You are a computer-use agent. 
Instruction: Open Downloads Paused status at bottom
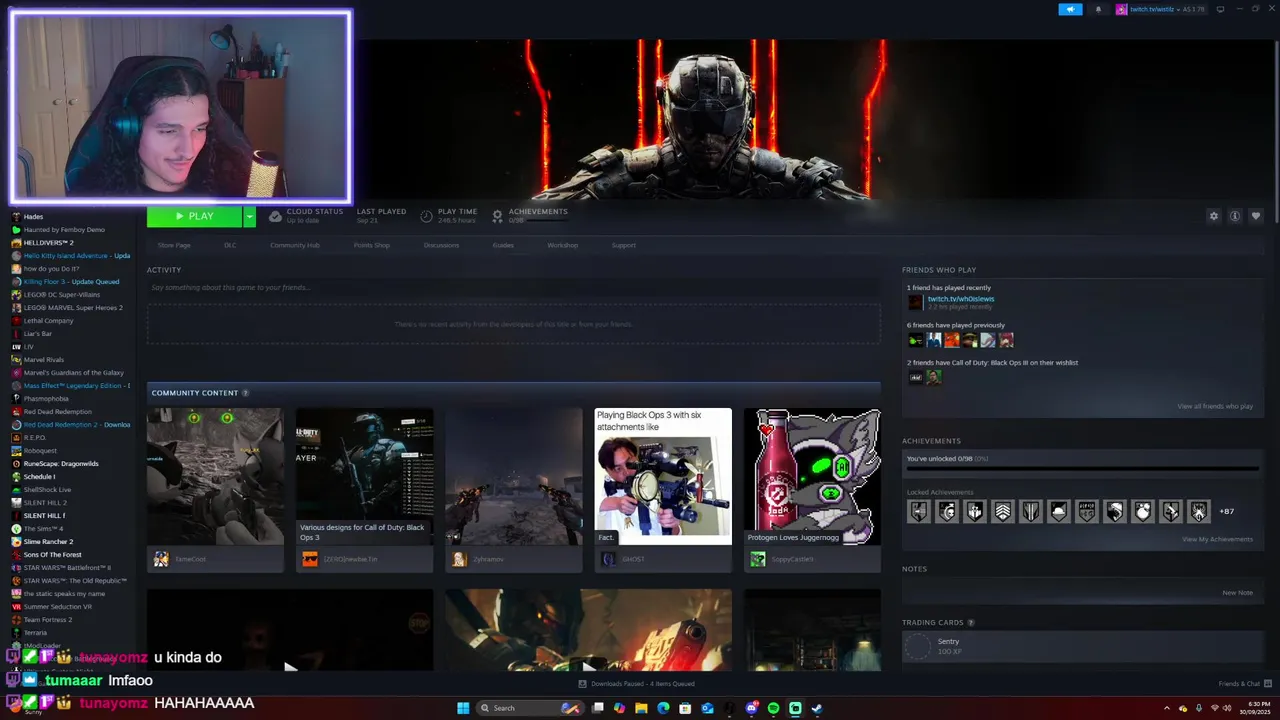pyautogui.click(x=636, y=684)
